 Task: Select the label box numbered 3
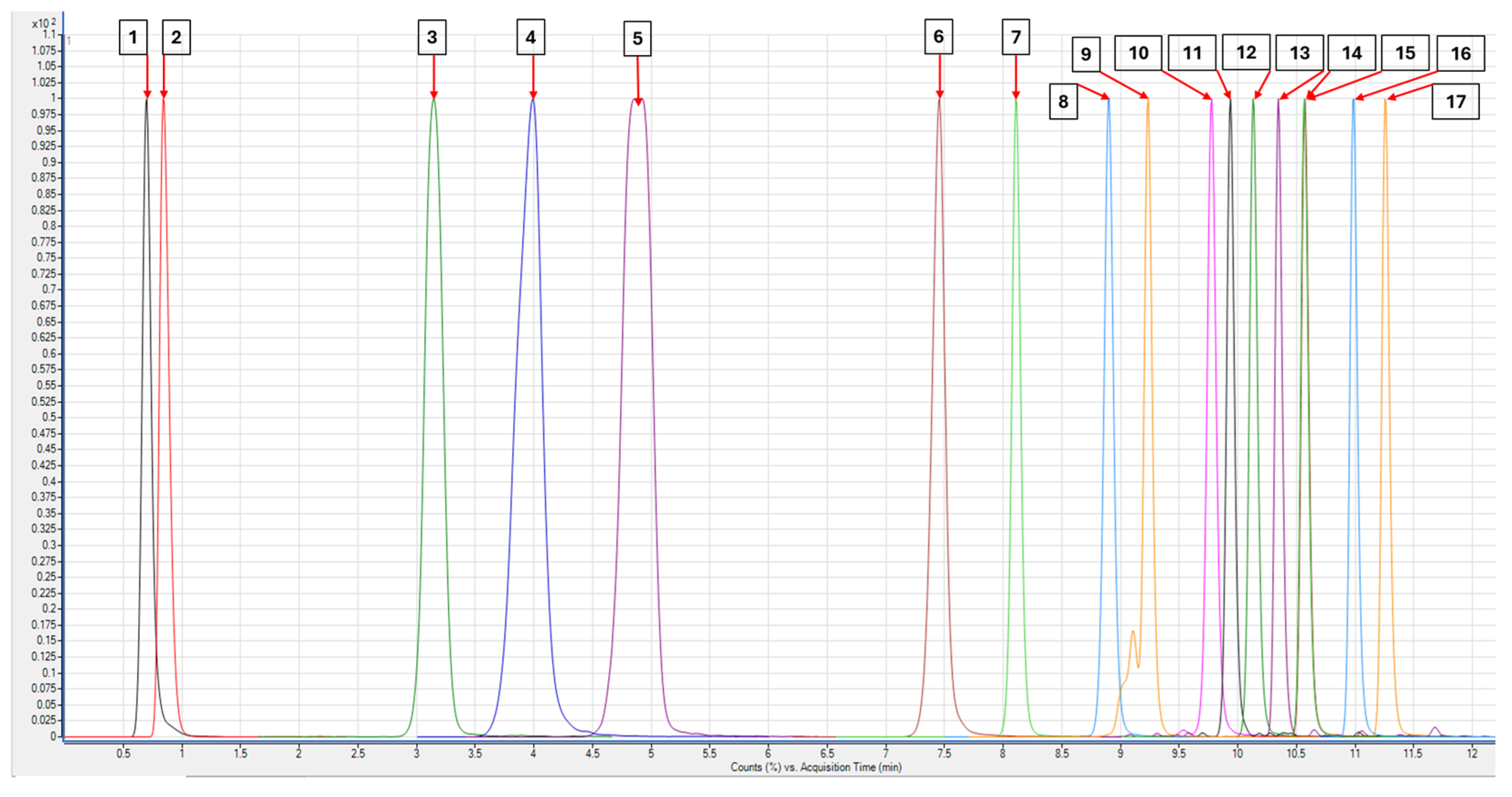(x=432, y=37)
